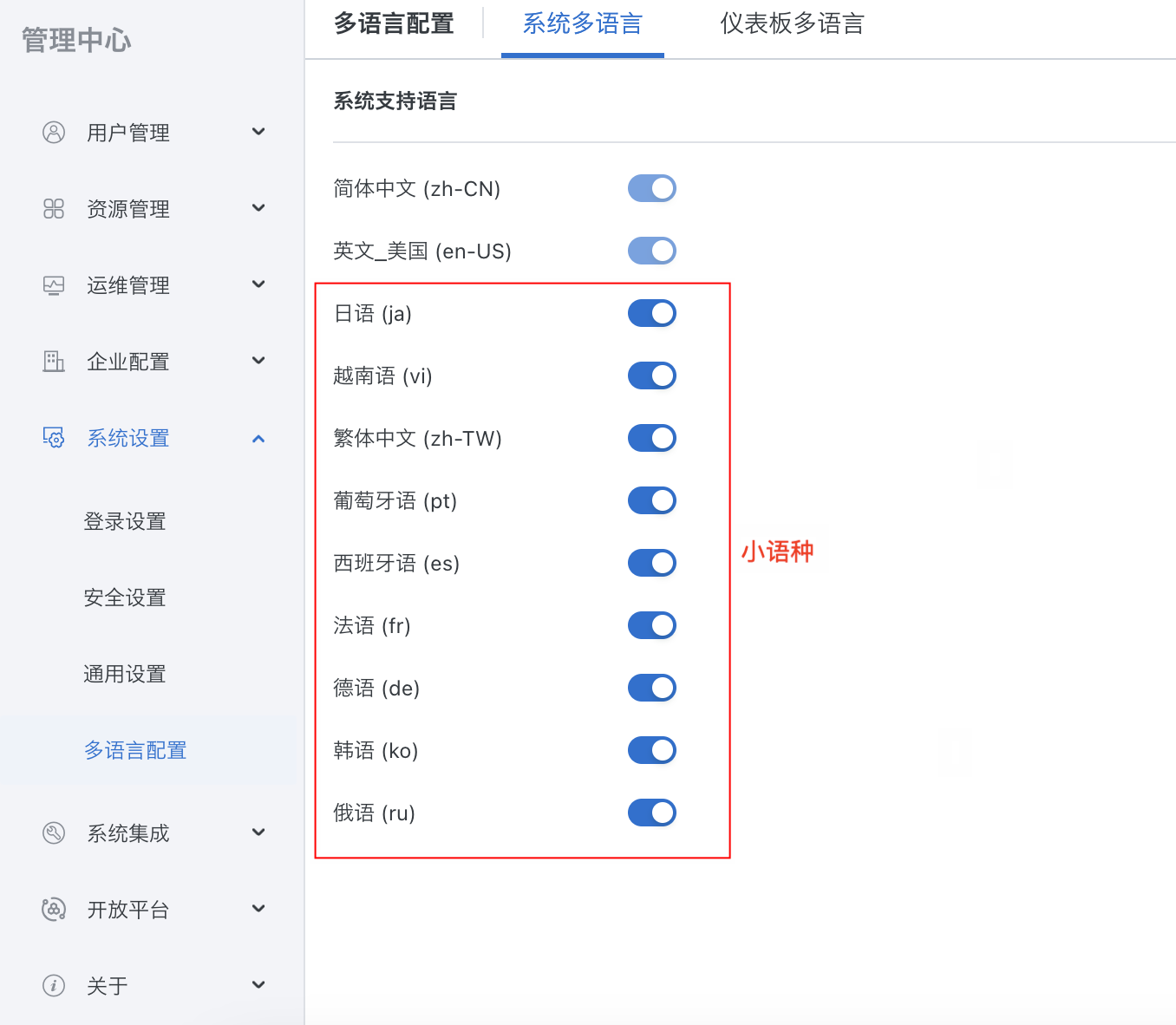The height and width of the screenshot is (1025, 1176).
Task: Click 俄语 (ru) label
Action: point(375,813)
